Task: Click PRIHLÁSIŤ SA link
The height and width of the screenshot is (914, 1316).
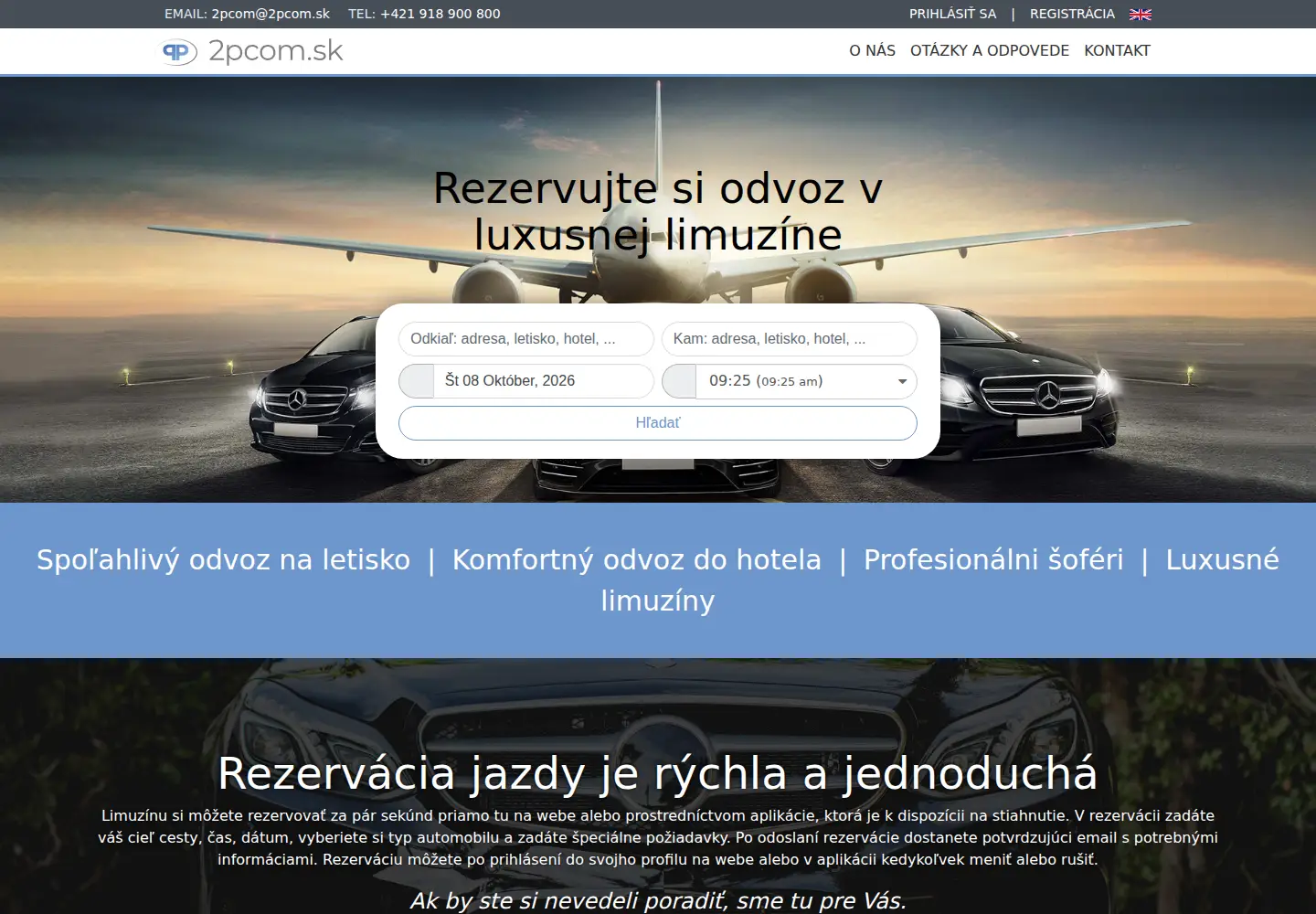Action: (x=952, y=14)
